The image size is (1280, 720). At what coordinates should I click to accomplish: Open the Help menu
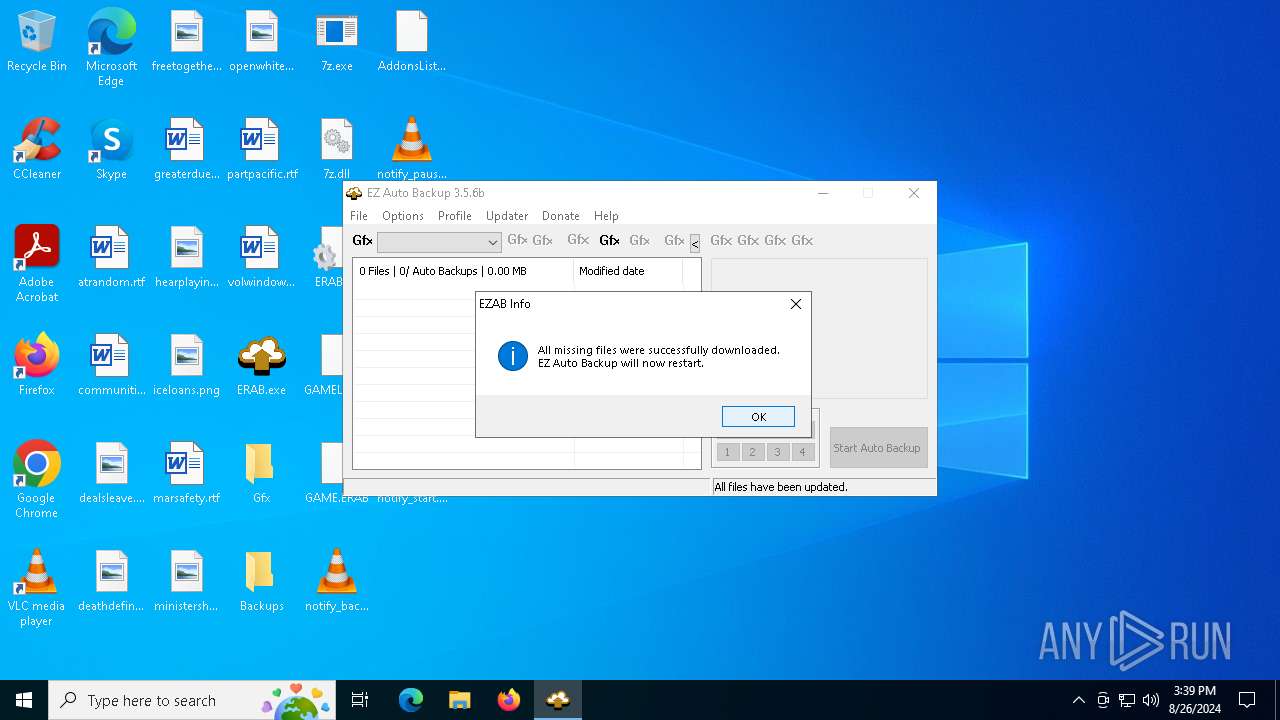[606, 216]
